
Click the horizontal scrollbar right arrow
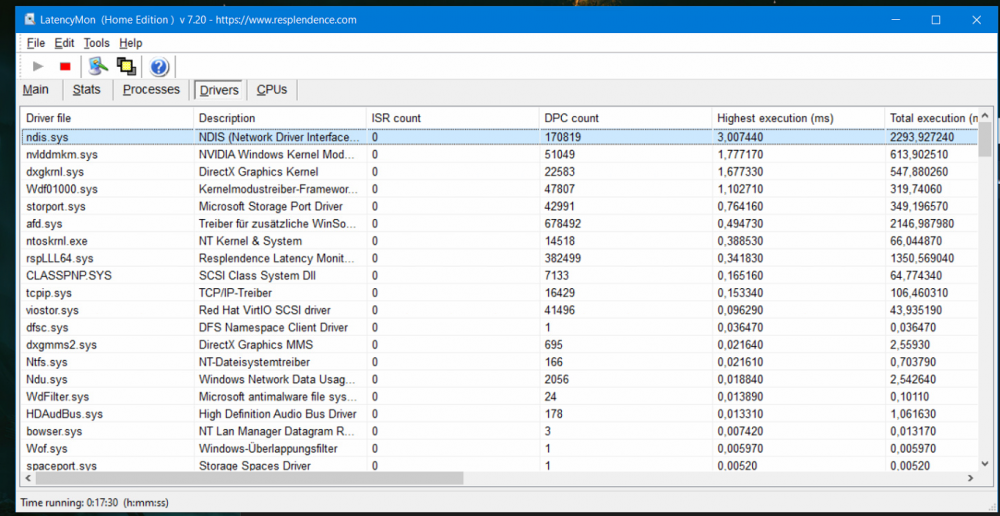(x=971, y=478)
